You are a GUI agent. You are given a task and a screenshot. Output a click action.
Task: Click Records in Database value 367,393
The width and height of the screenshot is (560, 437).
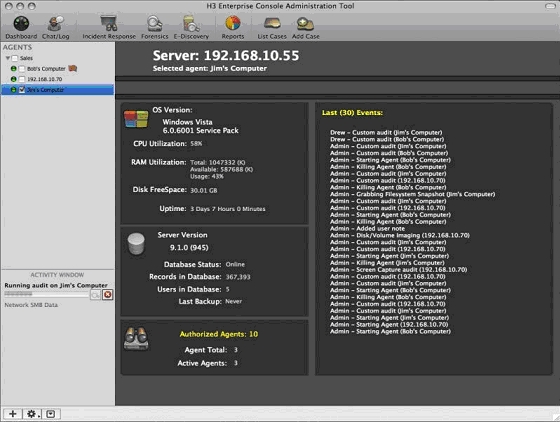(238, 277)
